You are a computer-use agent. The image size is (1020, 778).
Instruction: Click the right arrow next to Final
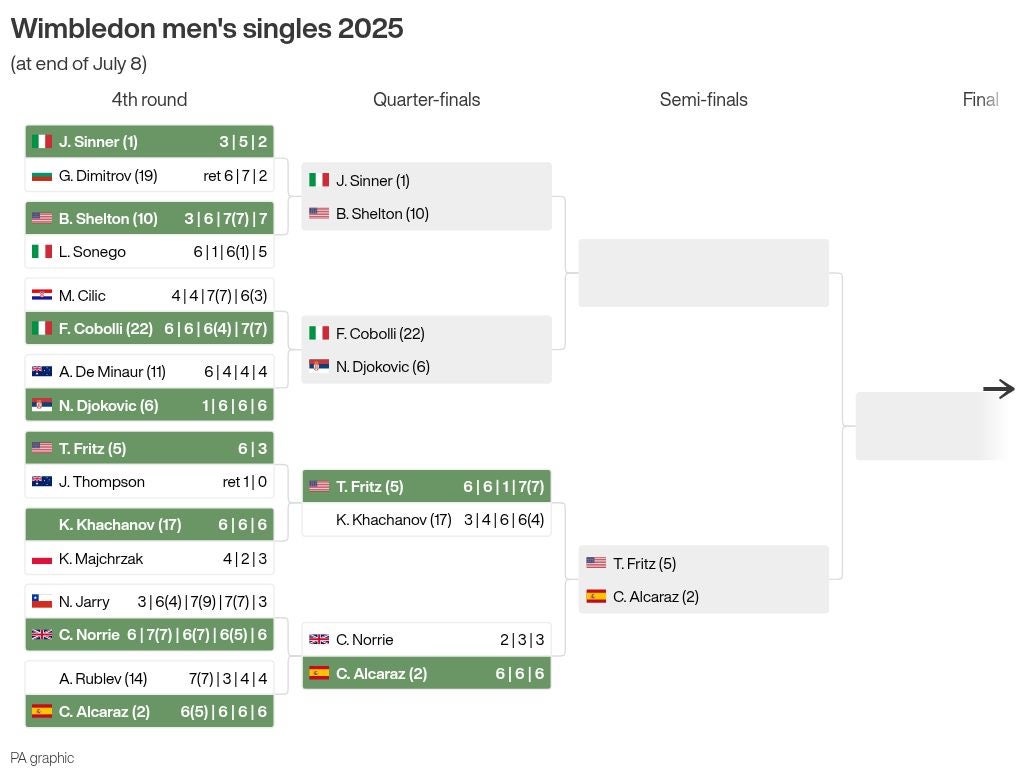pyautogui.click(x=999, y=389)
